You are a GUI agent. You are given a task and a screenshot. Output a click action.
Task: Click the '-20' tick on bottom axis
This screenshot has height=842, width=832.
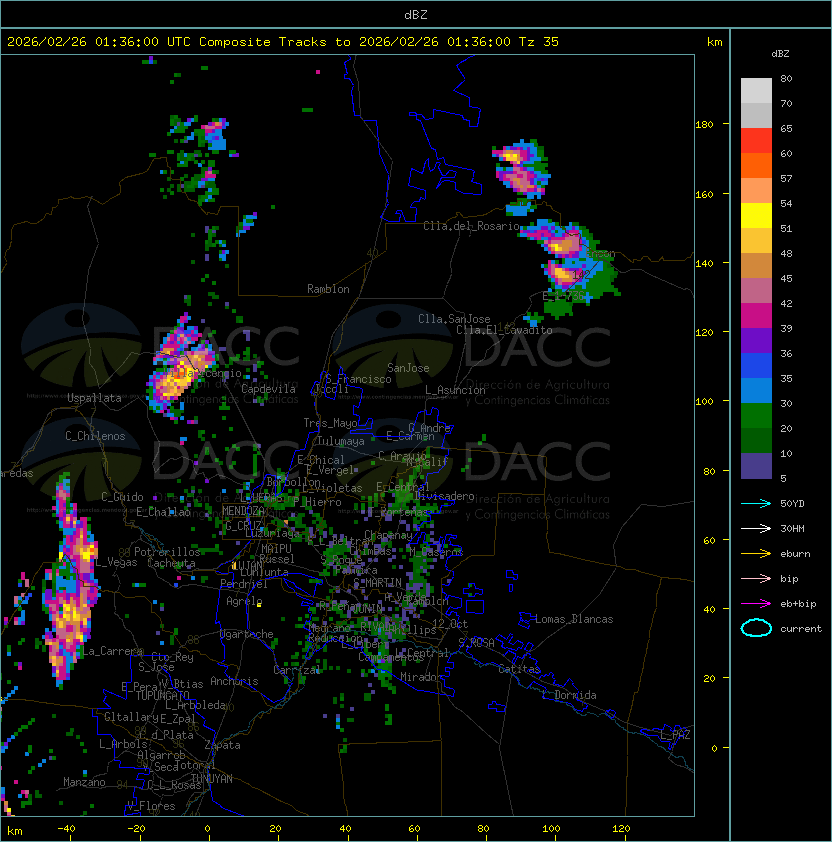(x=136, y=829)
